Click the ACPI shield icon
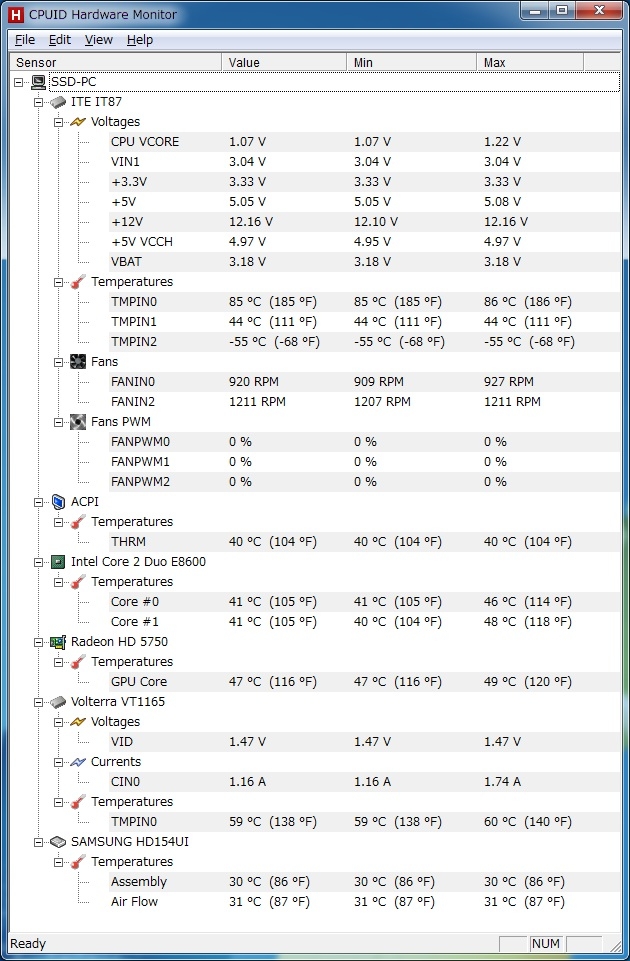The width and height of the screenshot is (630, 961). point(58,502)
